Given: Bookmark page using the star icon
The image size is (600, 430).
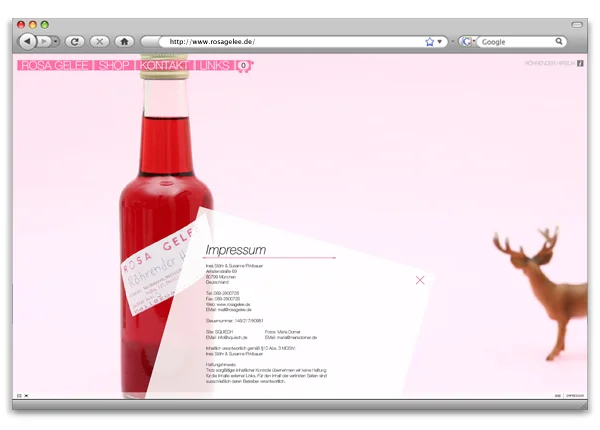Looking at the screenshot, I should [x=430, y=42].
